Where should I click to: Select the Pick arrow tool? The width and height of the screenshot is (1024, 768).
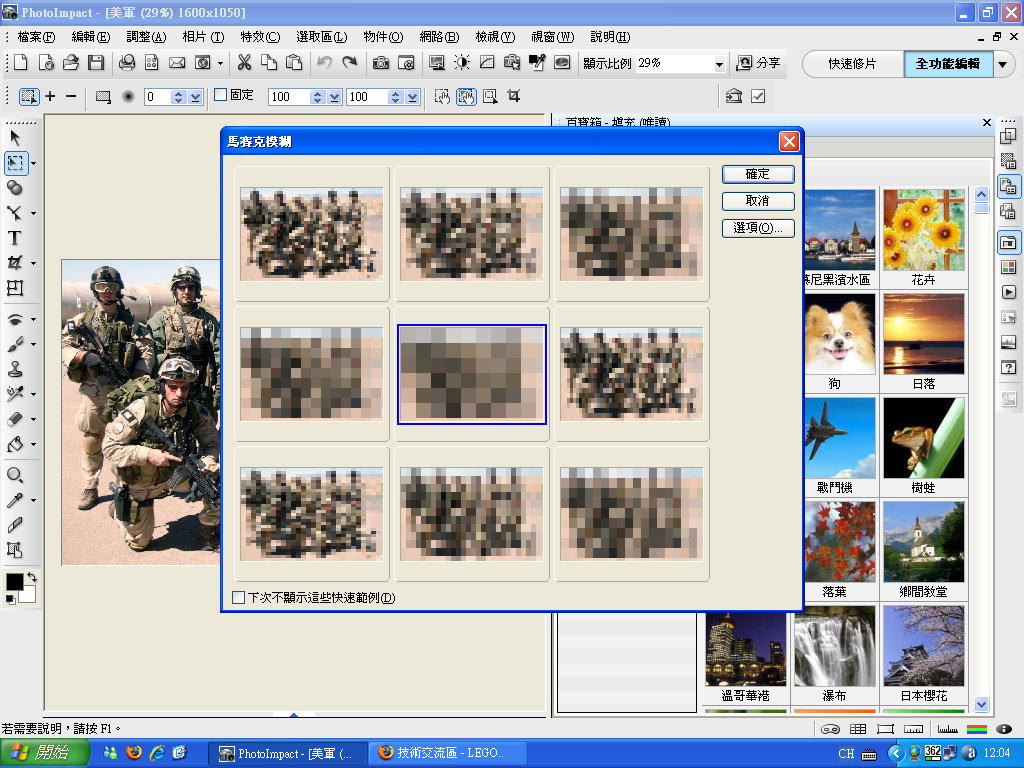(15, 137)
